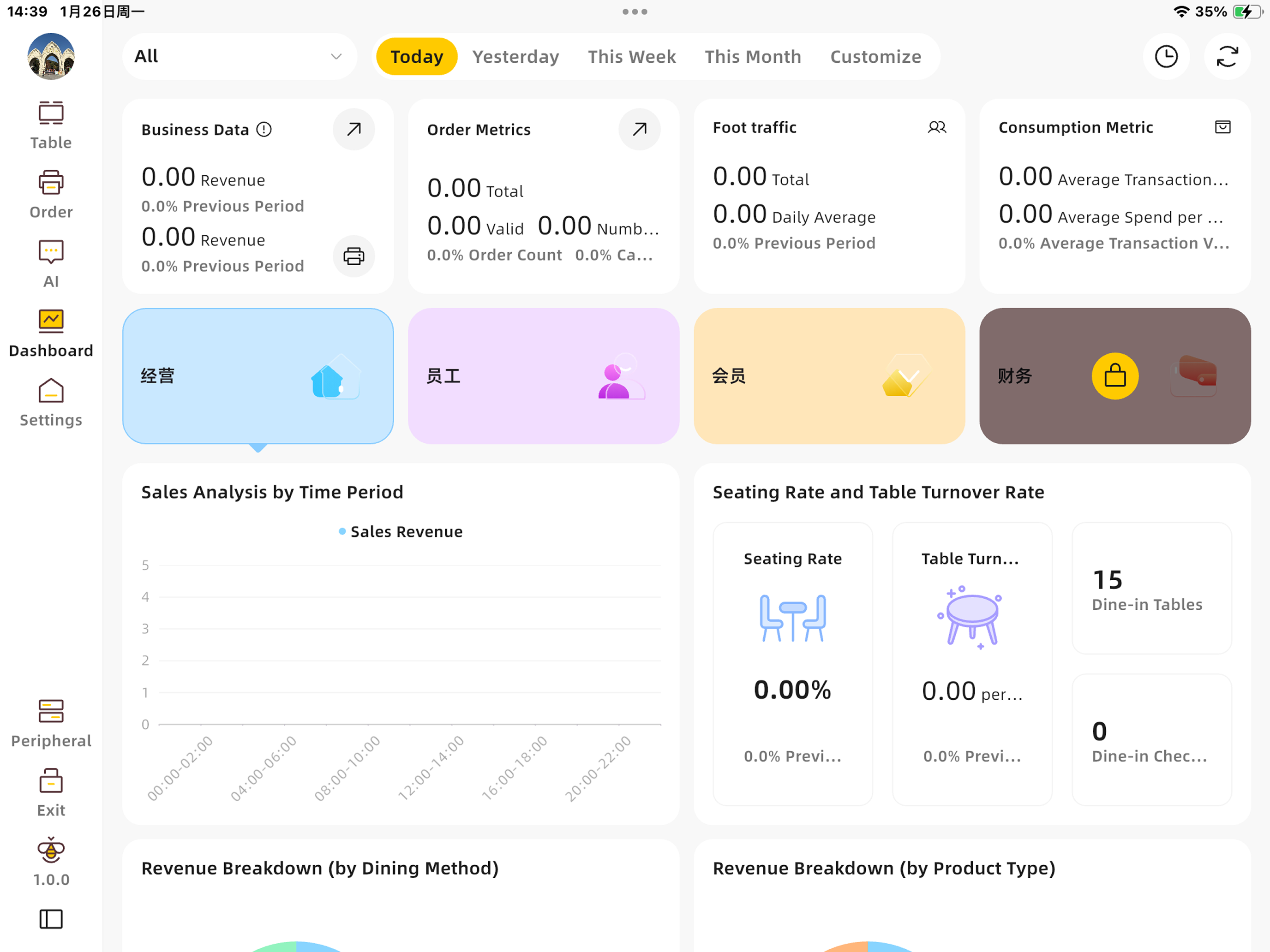Click the Consumption Metric box icon
The image size is (1270, 952).
pos(1223,127)
